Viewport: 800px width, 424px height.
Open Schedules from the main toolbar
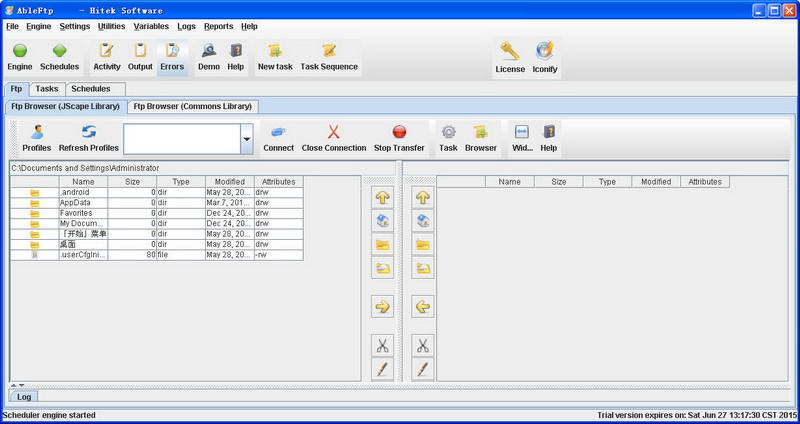[60, 51]
